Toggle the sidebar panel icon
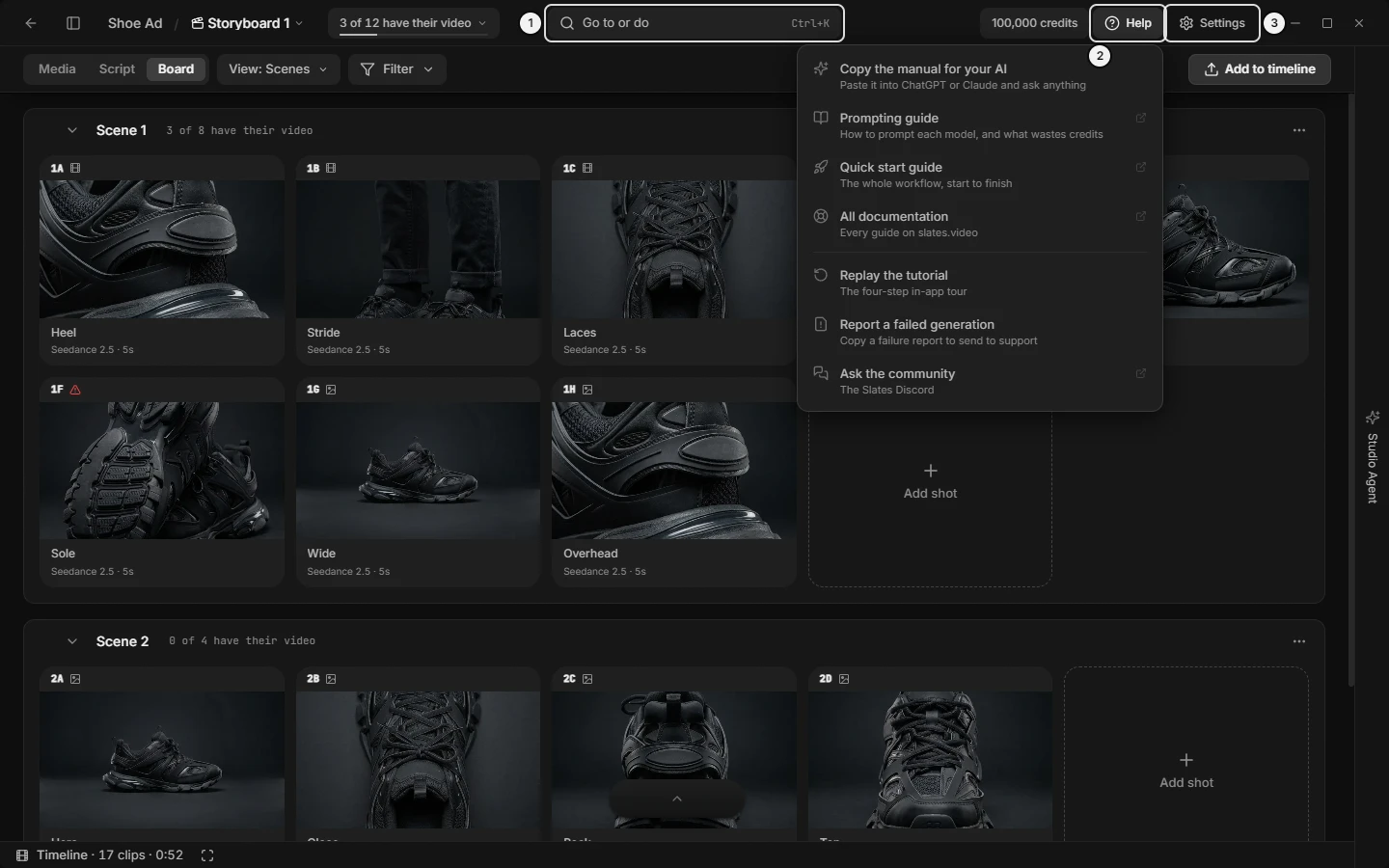The width and height of the screenshot is (1389, 868). point(73,23)
